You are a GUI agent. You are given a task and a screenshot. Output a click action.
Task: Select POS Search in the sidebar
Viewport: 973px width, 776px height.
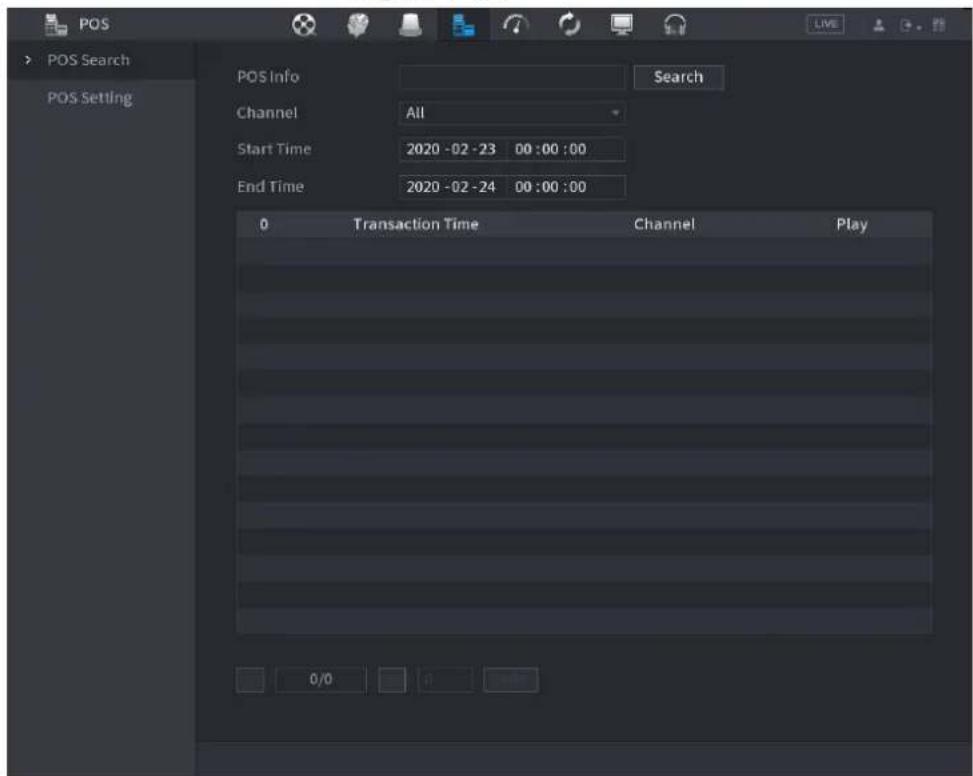coord(89,60)
